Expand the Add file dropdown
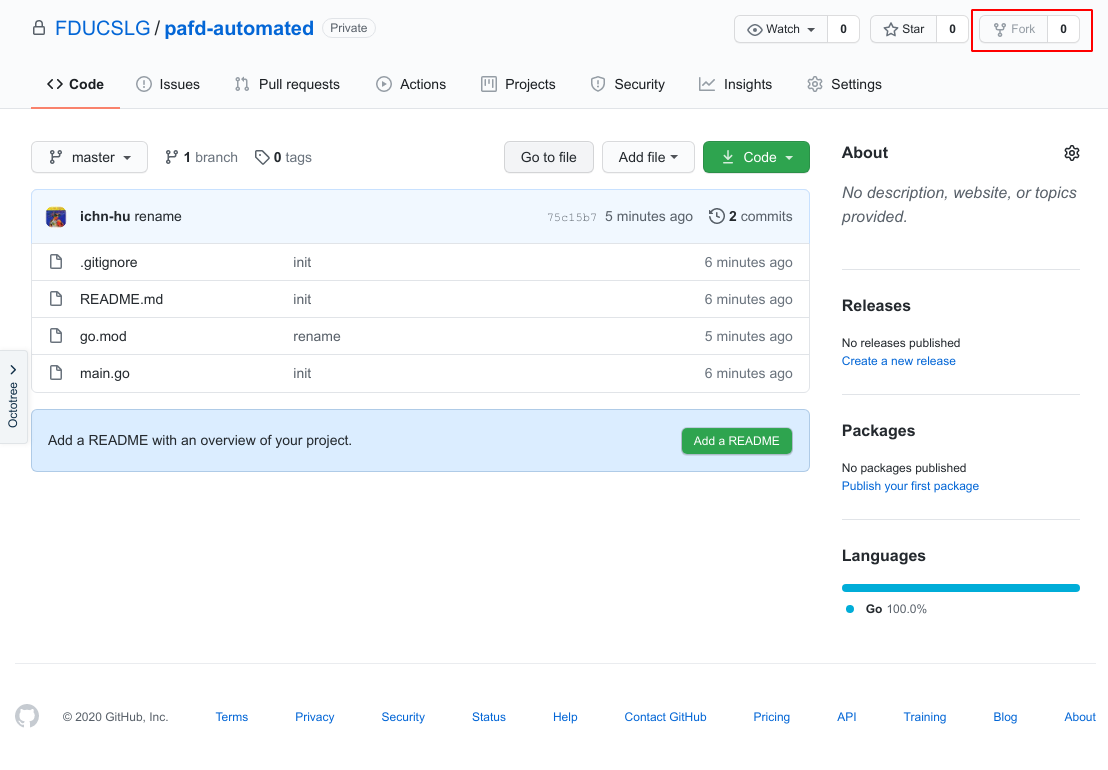 (x=648, y=157)
